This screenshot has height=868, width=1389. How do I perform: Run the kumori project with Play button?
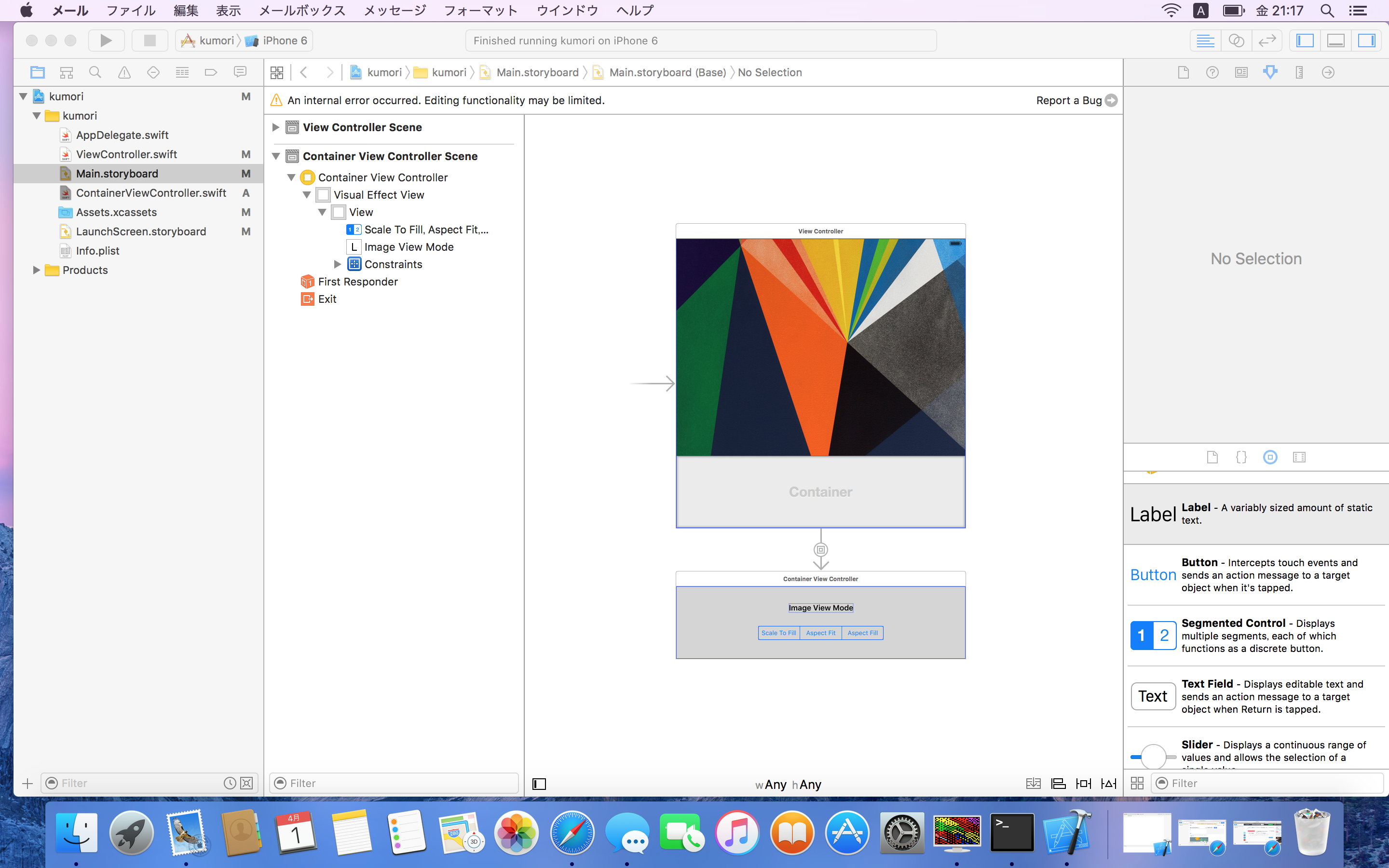click(x=106, y=41)
